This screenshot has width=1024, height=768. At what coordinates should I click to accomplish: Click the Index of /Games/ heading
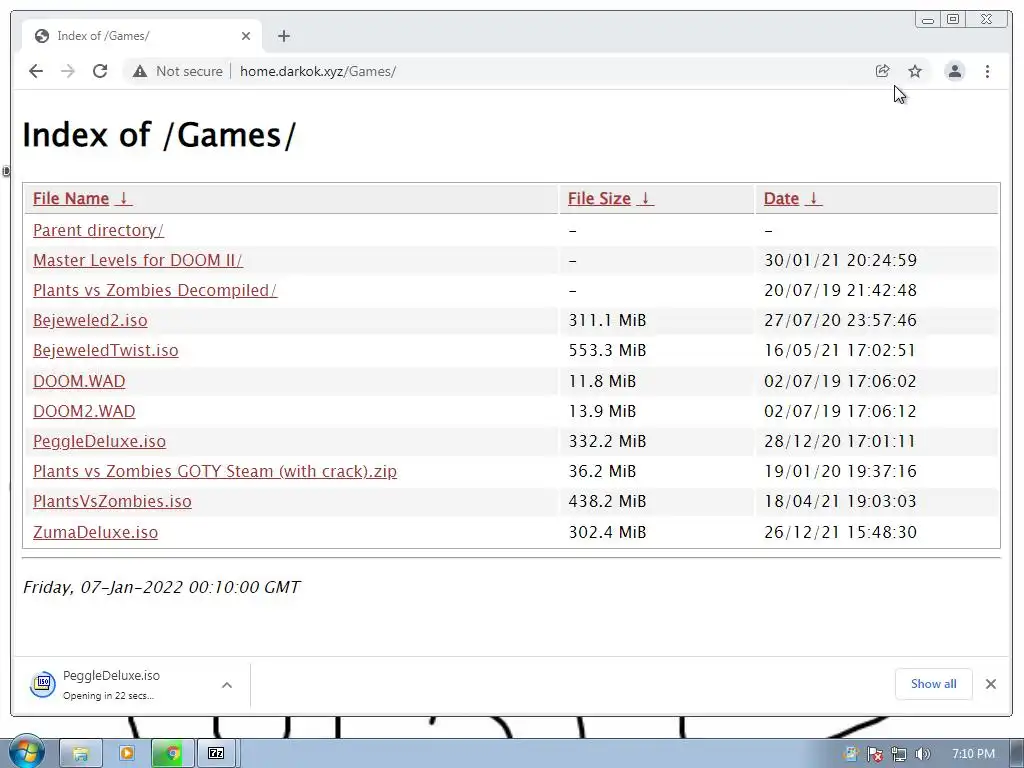click(159, 135)
